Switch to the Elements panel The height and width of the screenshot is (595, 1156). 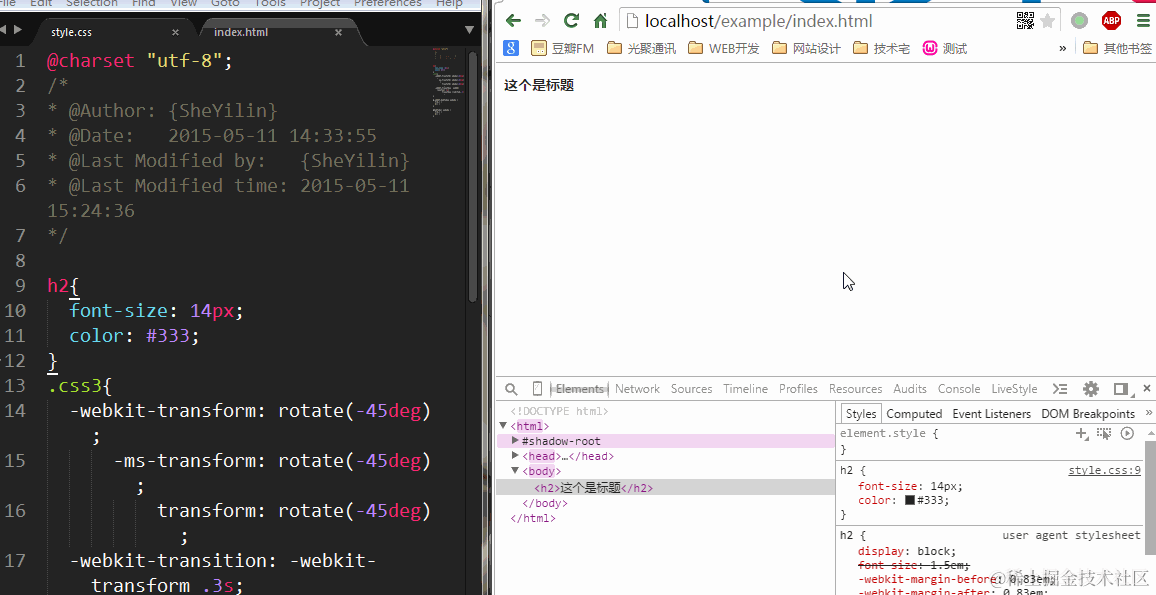579,389
